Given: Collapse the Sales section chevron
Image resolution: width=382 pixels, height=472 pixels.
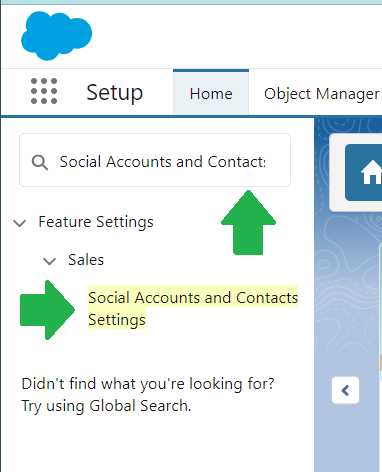Looking at the screenshot, I should pyautogui.click(x=50, y=261).
